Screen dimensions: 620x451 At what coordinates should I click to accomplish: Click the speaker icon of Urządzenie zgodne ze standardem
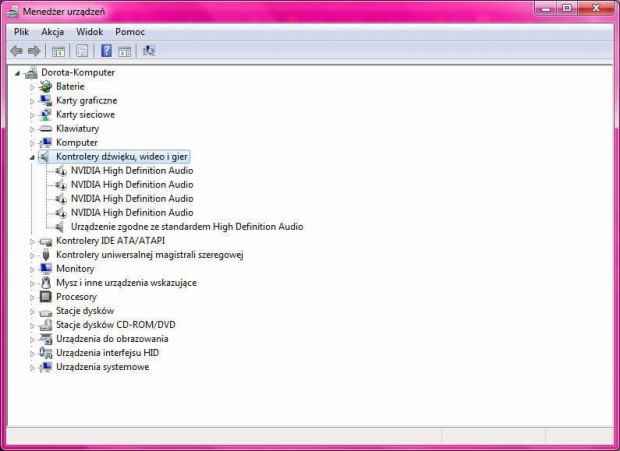[60, 227]
